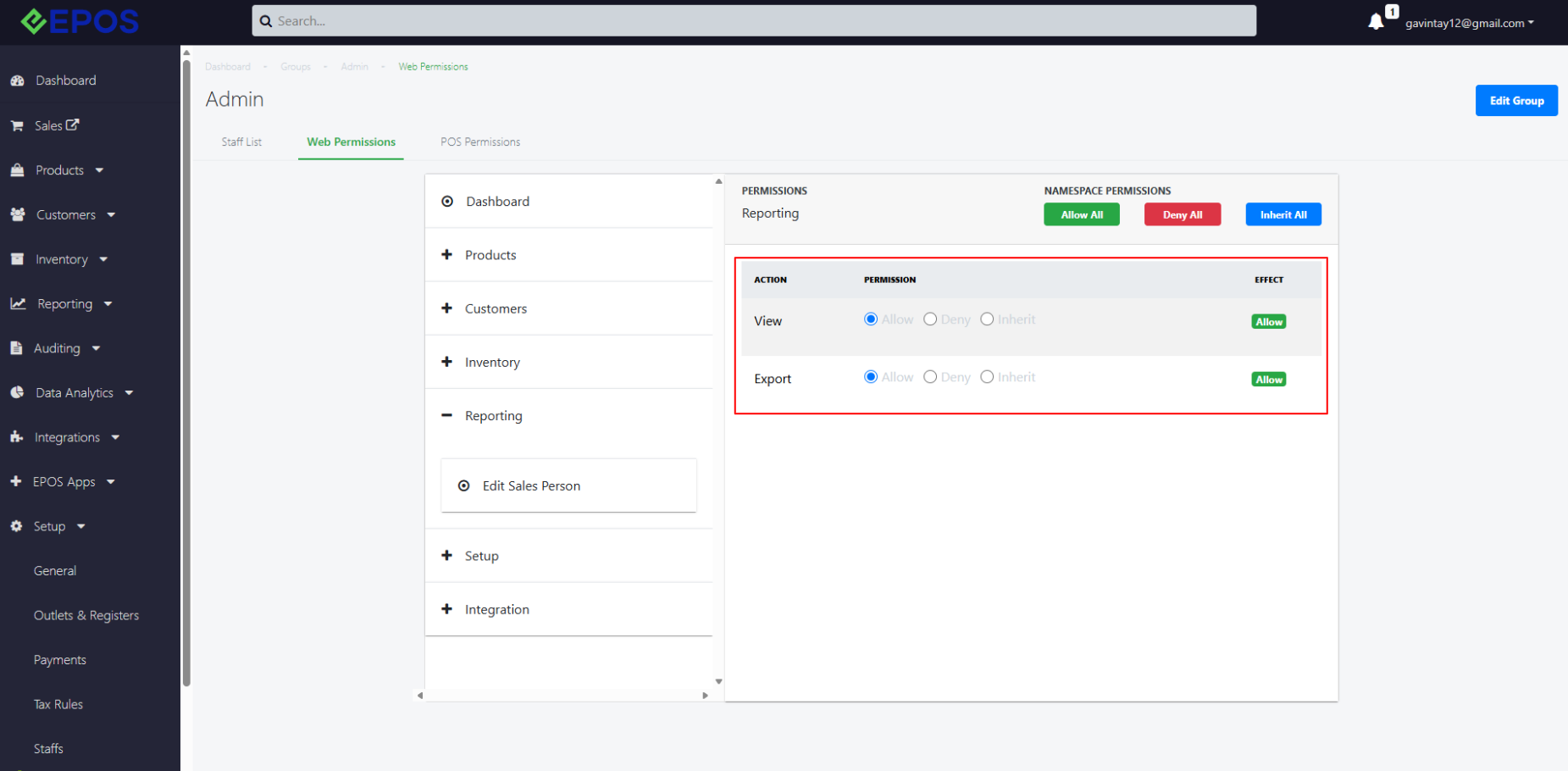The width and height of the screenshot is (1568, 771).
Task: Open General under Setup in sidebar
Action: click(55, 571)
